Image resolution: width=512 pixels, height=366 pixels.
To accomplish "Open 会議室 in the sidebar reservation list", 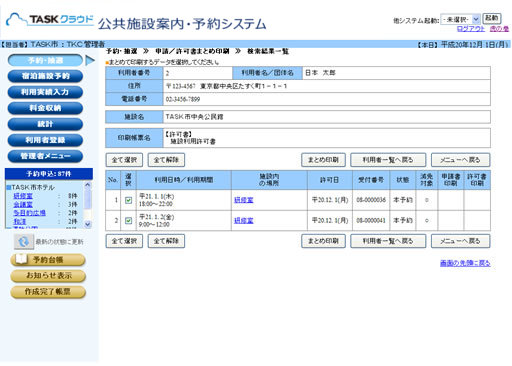I will pyautogui.click(x=23, y=204).
